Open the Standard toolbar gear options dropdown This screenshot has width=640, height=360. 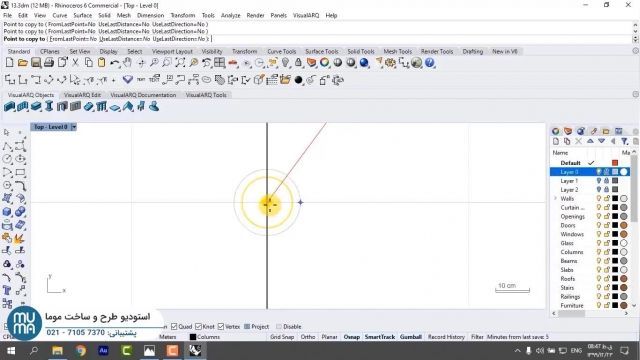(x=636, y=51)
